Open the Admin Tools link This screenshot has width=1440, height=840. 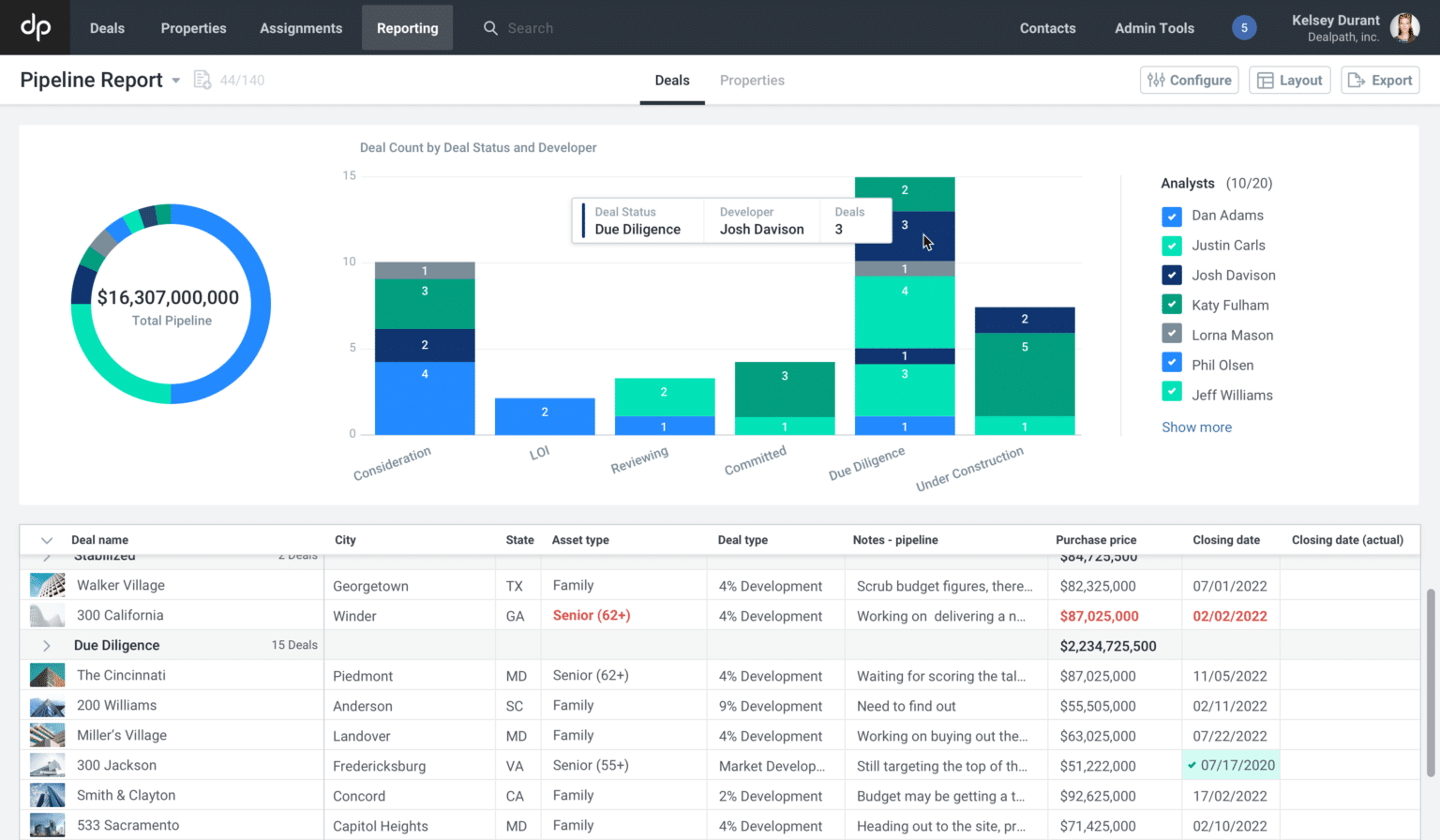coord(1153,28)
